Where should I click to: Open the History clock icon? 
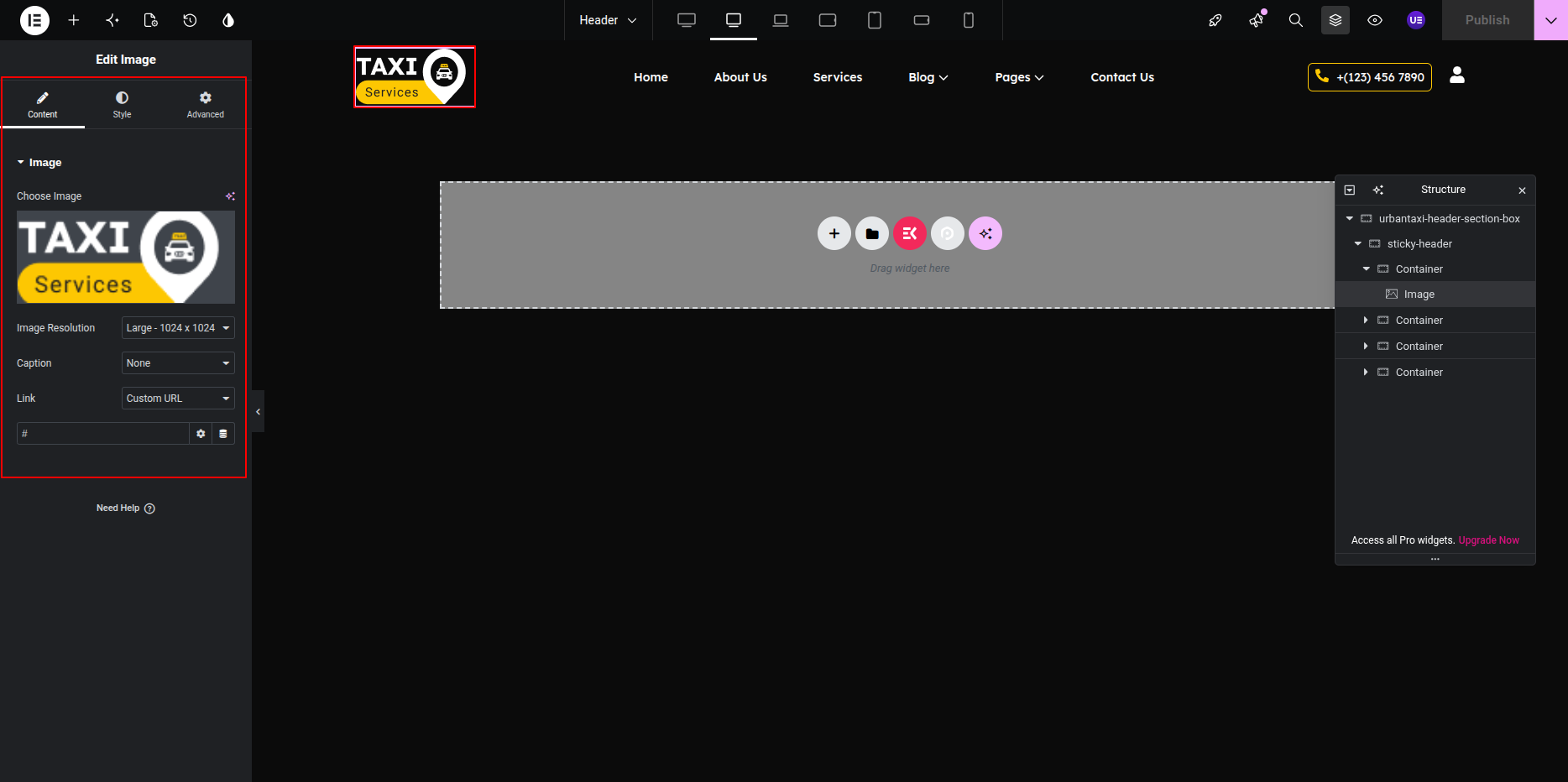pos(190,20)
